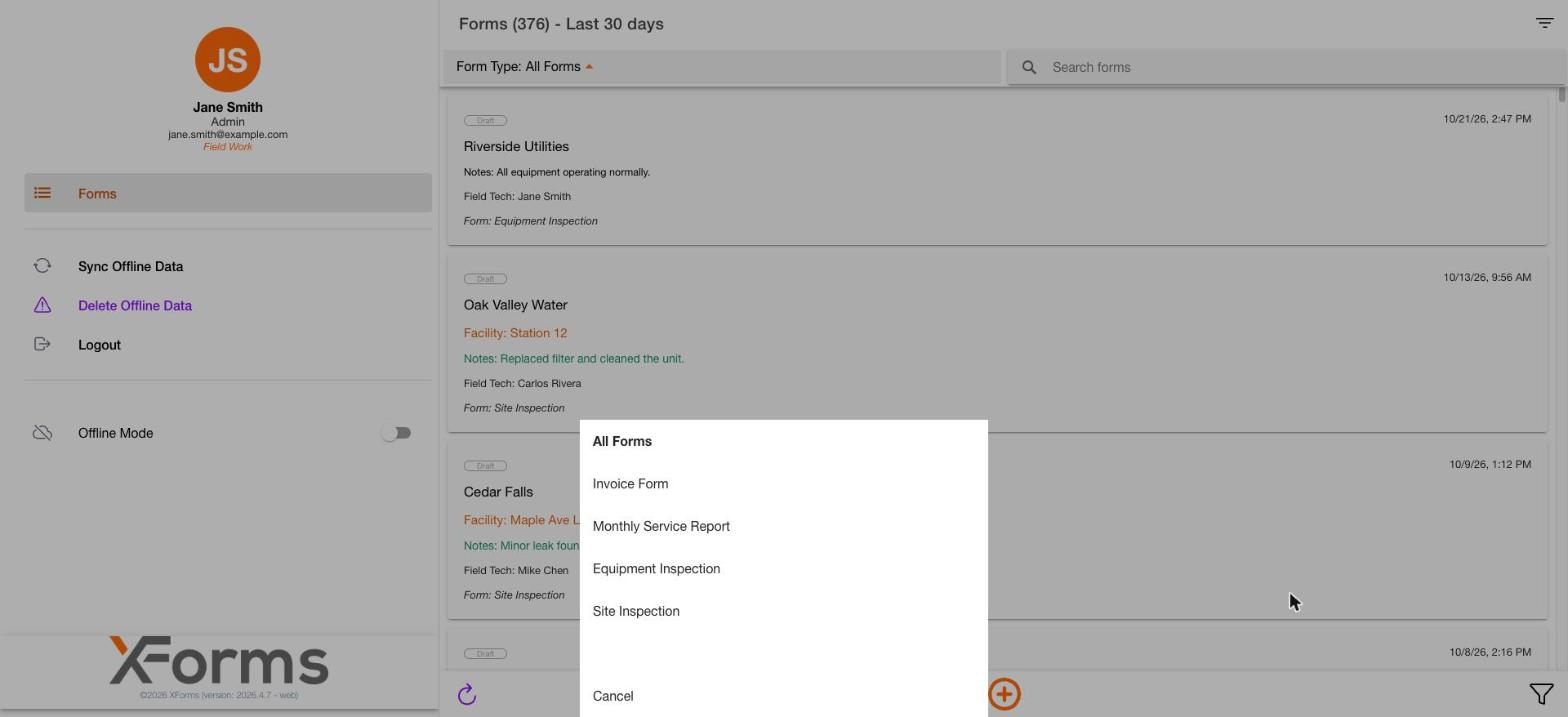The height and width of the screenshot is (717, 1568).
Task: Click Field Tech: Mike Chen text
Action: coord(516,570)
